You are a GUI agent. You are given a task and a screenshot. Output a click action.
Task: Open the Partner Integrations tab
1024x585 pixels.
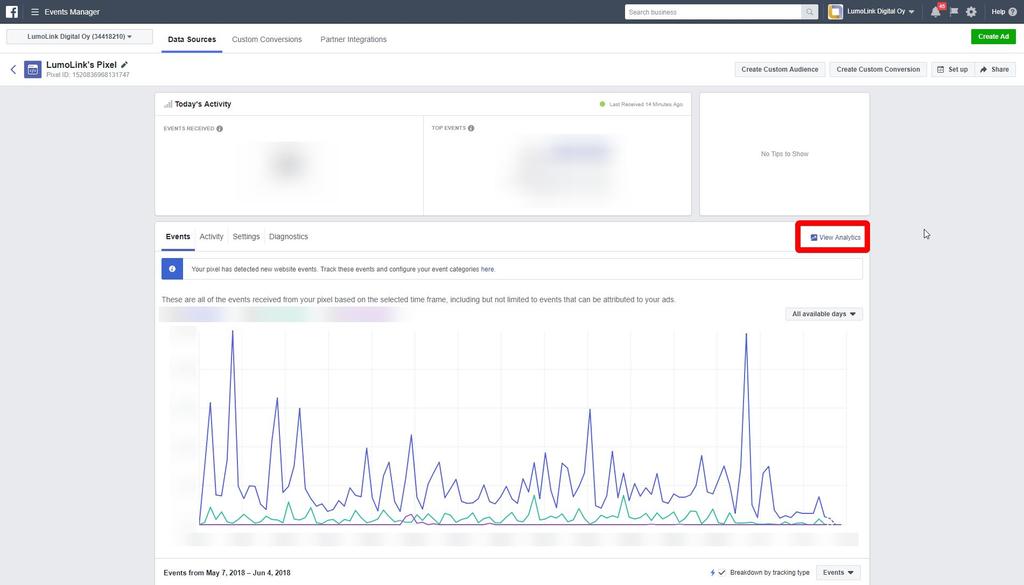(353, 39)
